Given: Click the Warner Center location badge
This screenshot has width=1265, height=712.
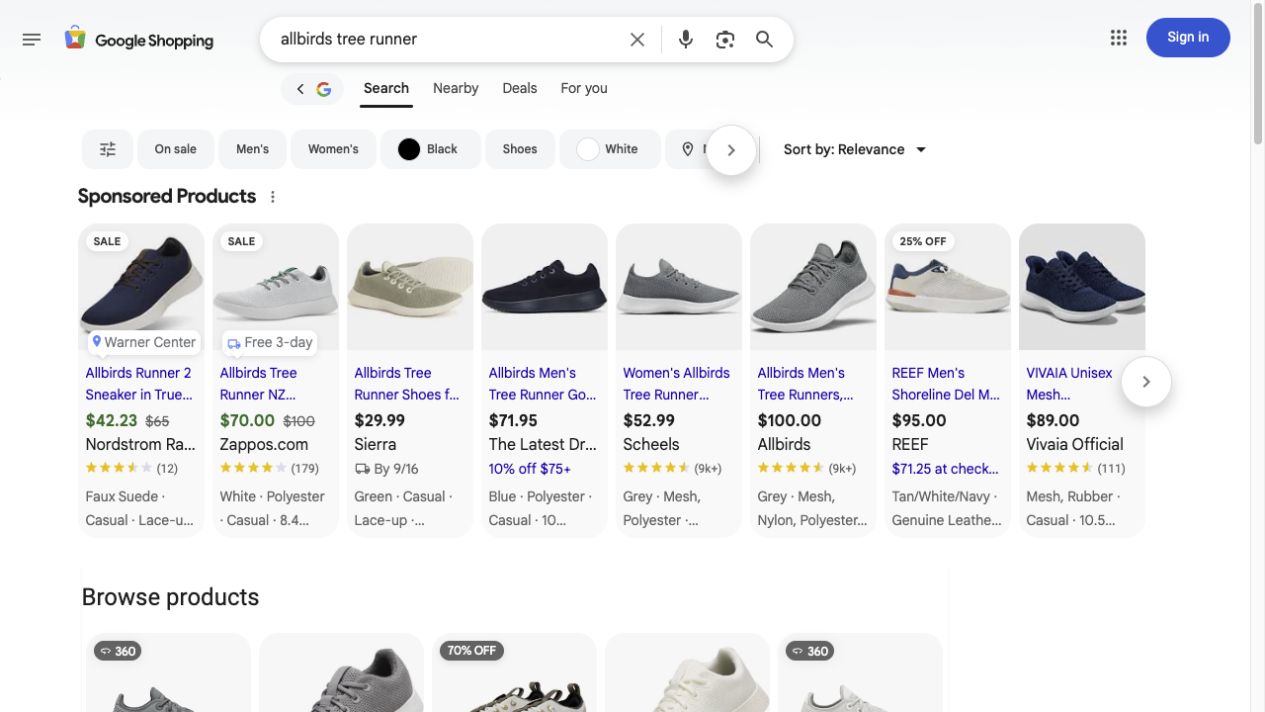Looking at the screenshot, I should coord(144,342).
